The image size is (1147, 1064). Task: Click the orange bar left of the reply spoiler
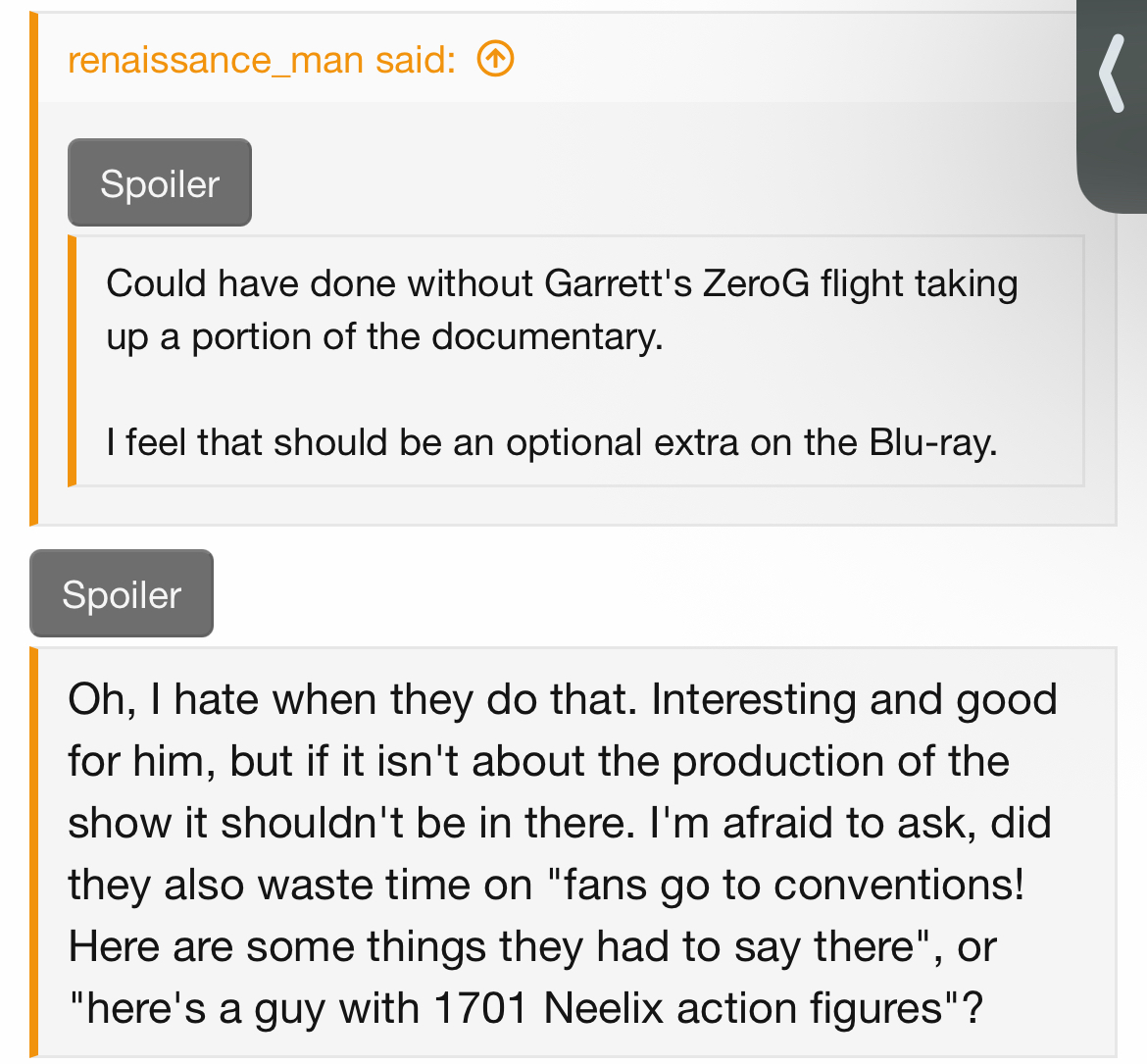pyautogui.click(x=33, y=852)
